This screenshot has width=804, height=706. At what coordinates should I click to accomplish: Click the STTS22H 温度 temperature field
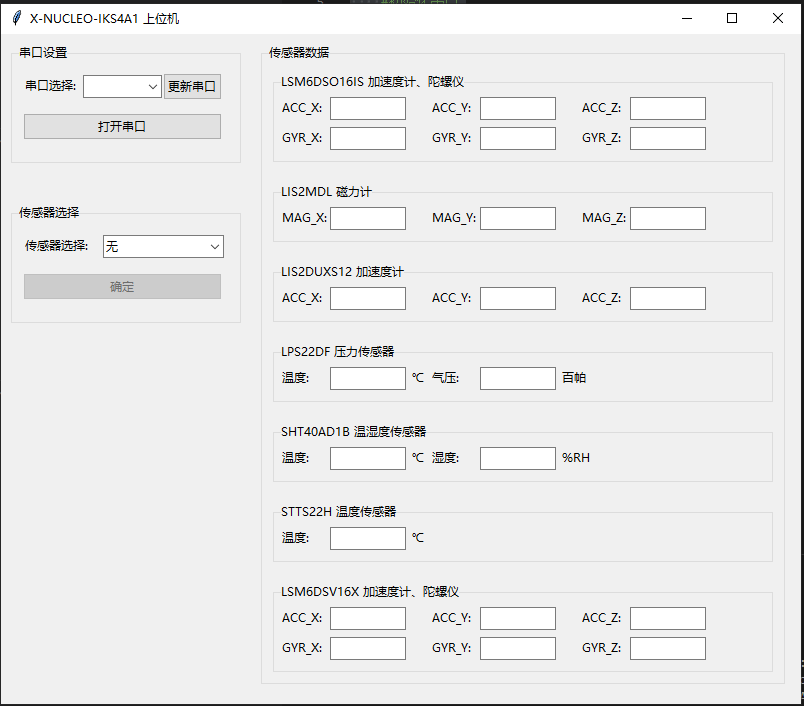[x=367, y=539]
